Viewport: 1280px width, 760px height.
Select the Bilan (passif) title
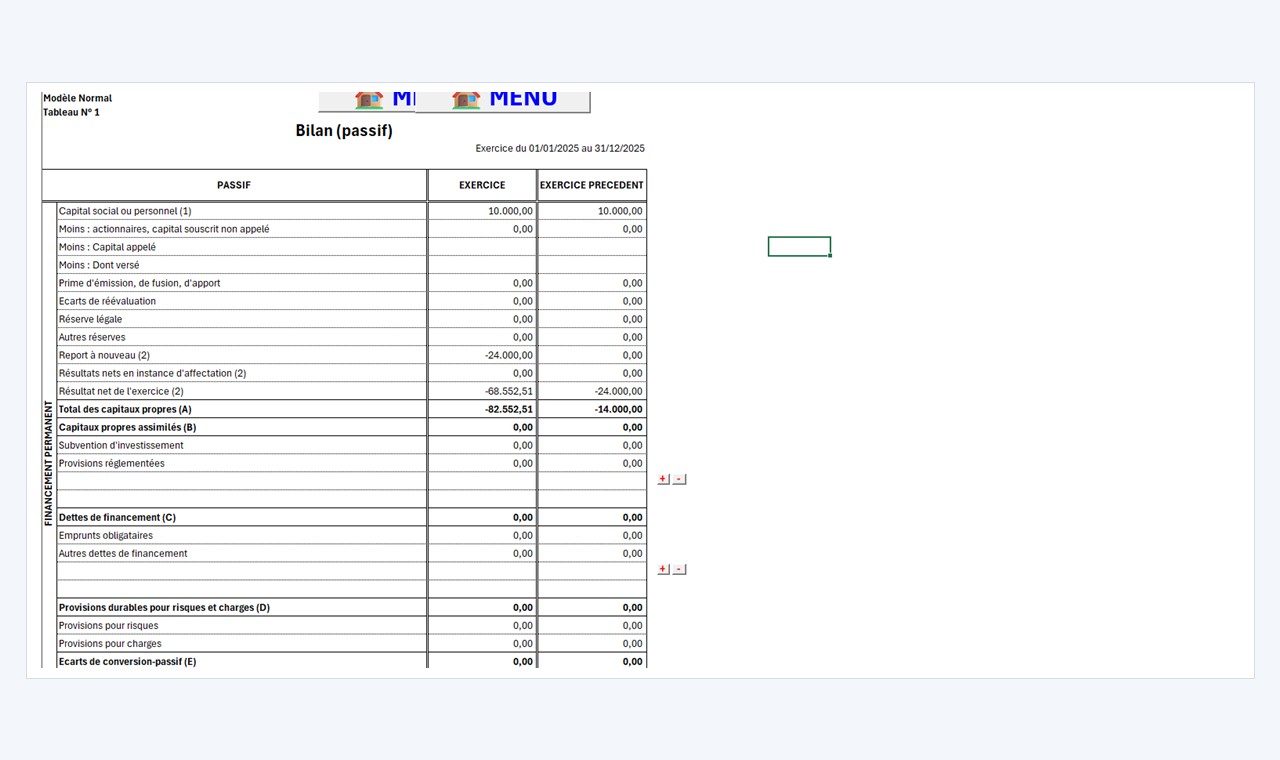coord(344,131)
